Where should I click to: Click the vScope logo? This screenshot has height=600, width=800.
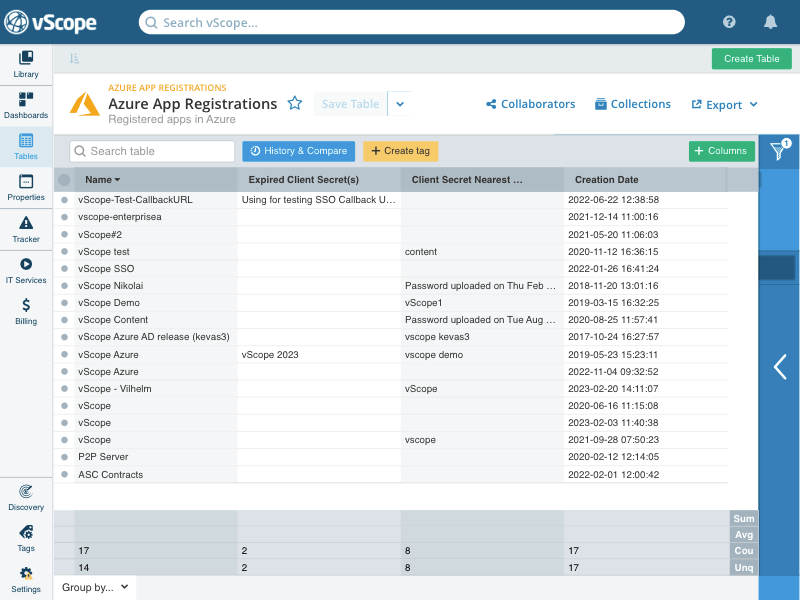(x=50, y=22)
